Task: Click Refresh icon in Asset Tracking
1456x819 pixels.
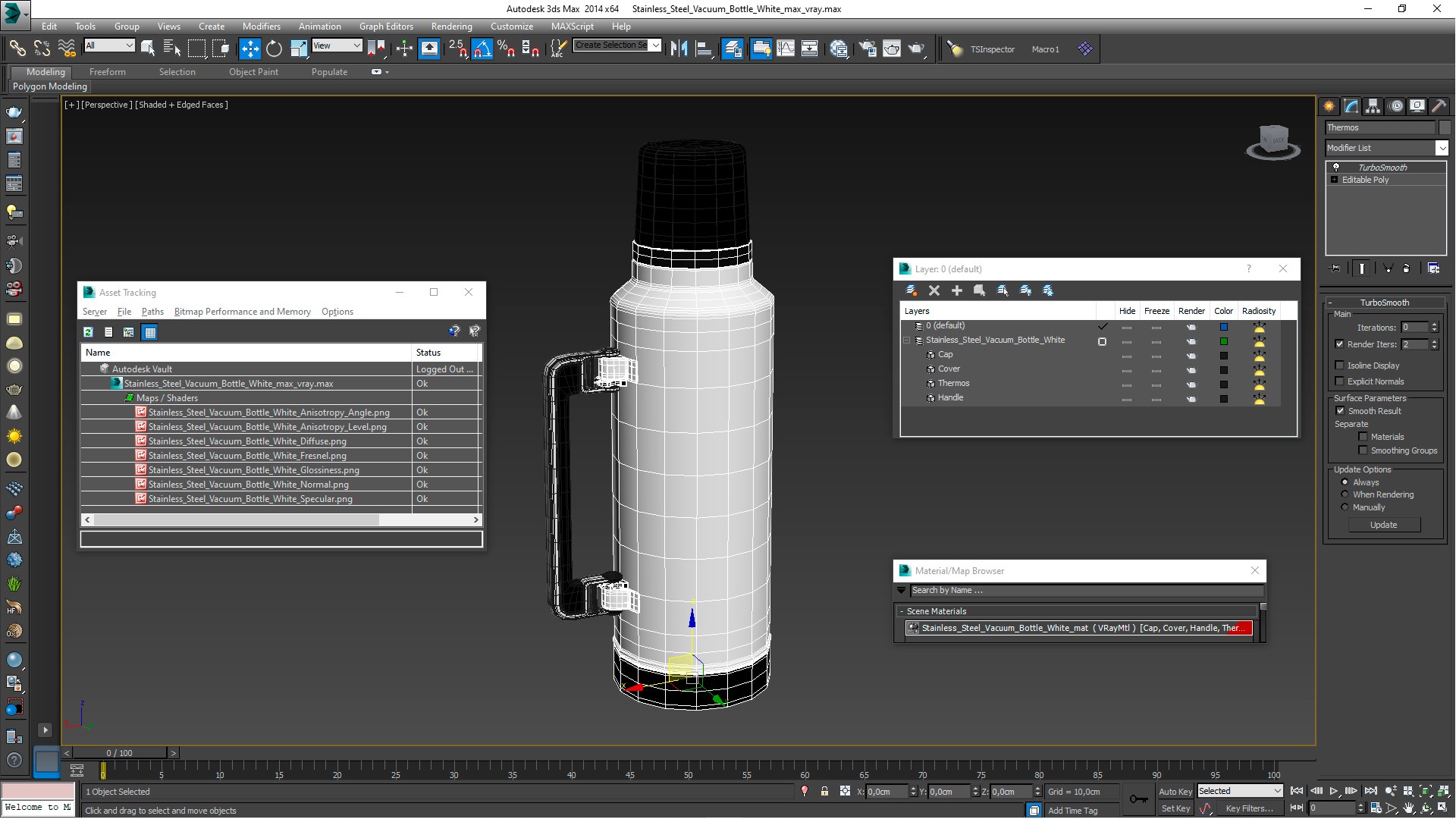Action: click(x=88, y=332)
